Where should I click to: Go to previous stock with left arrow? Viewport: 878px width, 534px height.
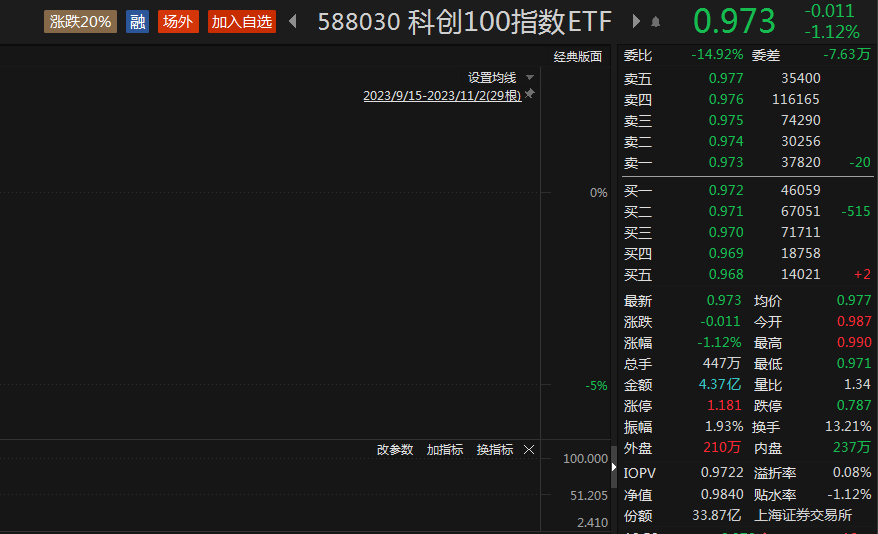tap(292, 22)
